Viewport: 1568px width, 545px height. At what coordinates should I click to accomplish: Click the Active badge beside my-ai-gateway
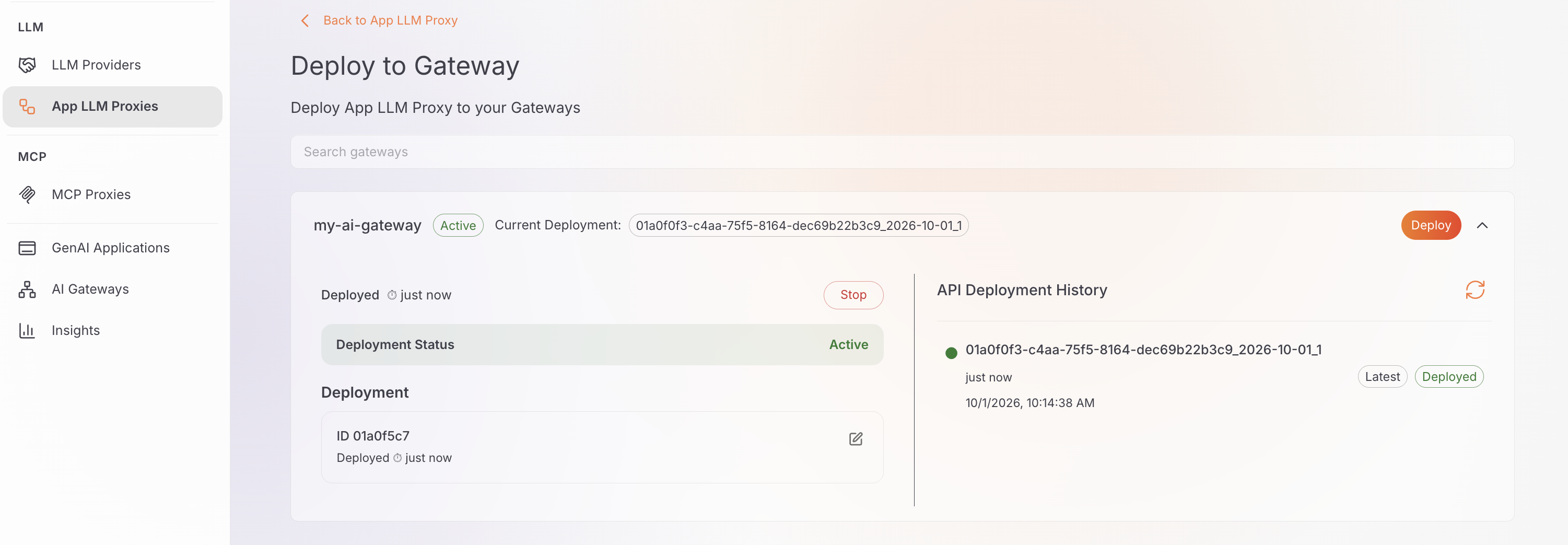tap(458, 225)
